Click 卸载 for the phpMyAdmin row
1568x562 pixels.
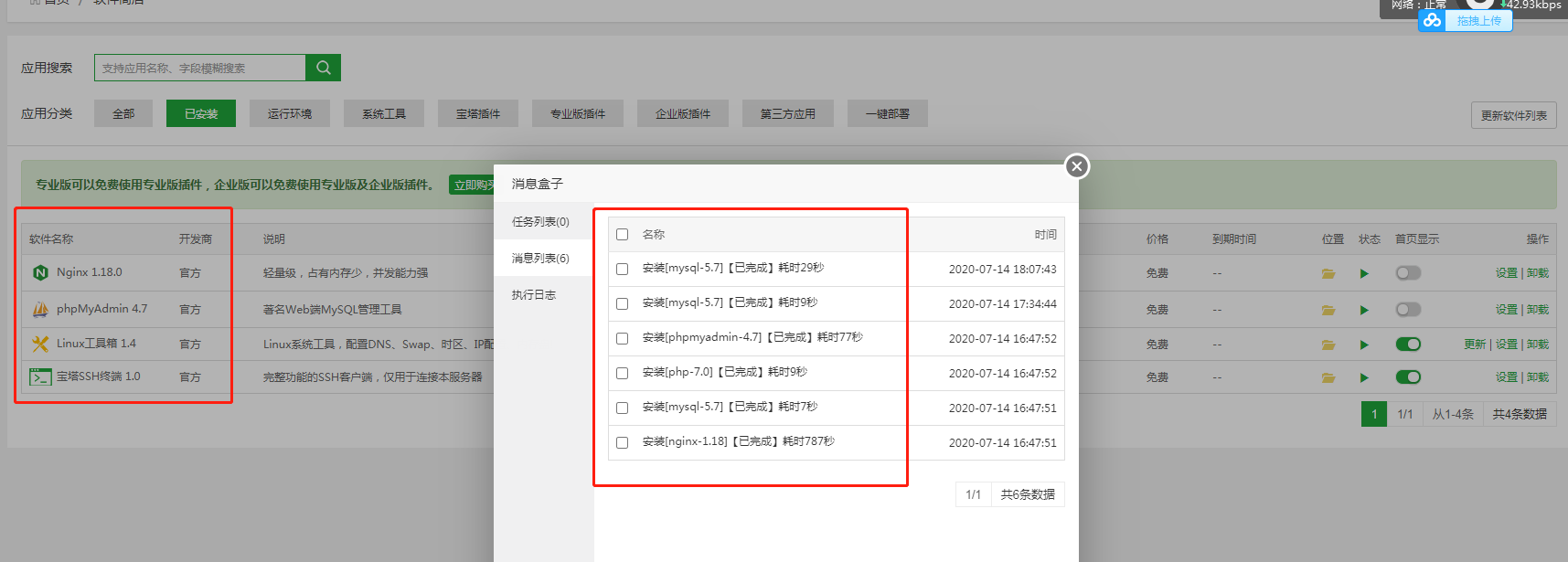(x=1538, y=310)
